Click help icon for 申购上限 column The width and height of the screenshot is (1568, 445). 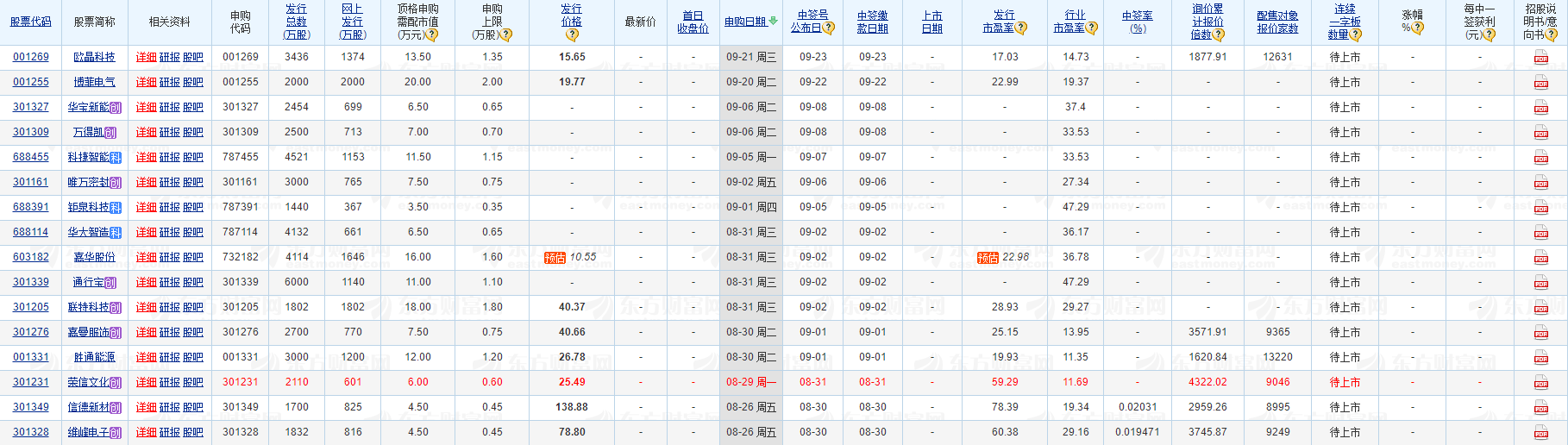[506, 35]
